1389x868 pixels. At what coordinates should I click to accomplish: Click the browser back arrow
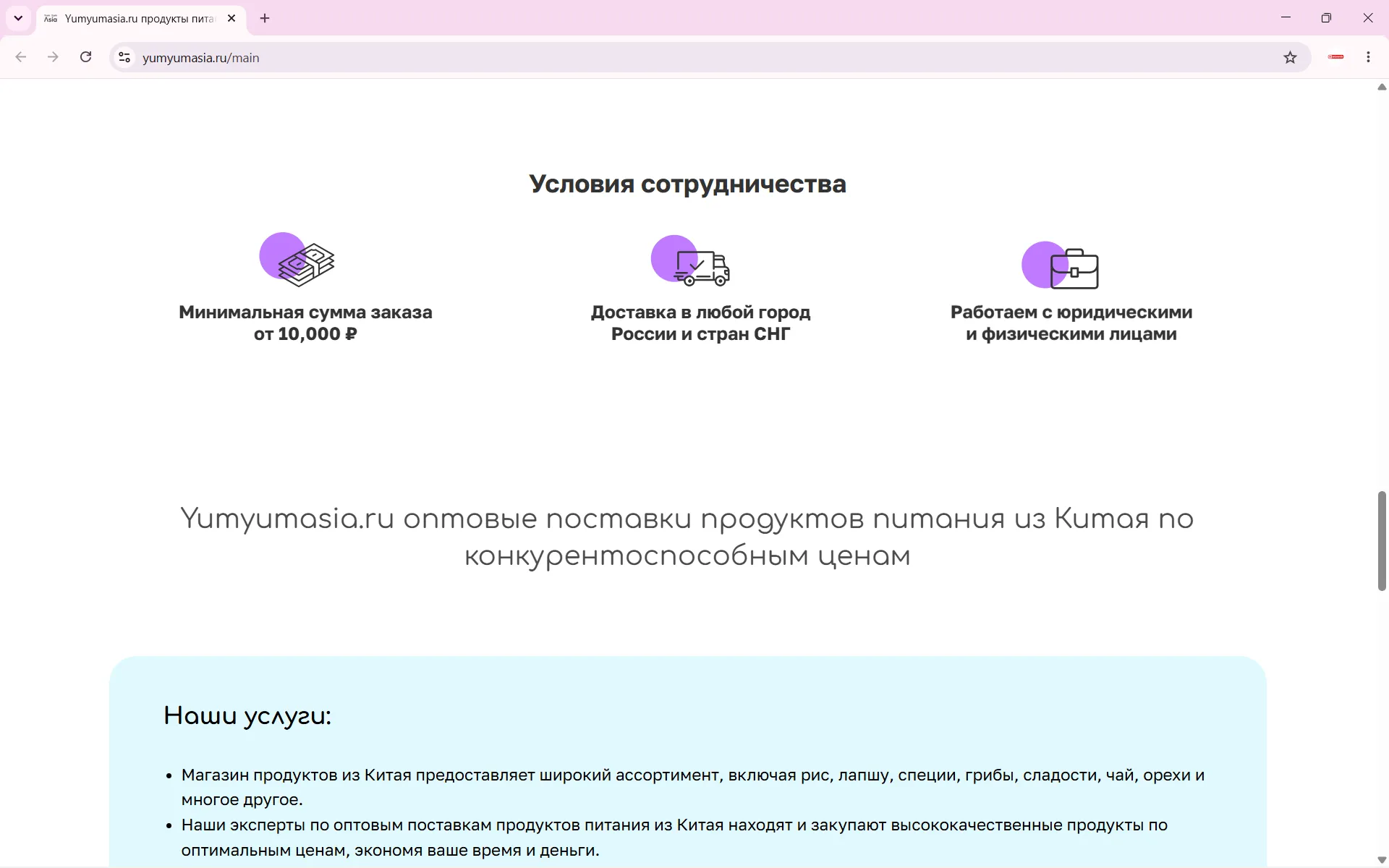coord(21,57)
